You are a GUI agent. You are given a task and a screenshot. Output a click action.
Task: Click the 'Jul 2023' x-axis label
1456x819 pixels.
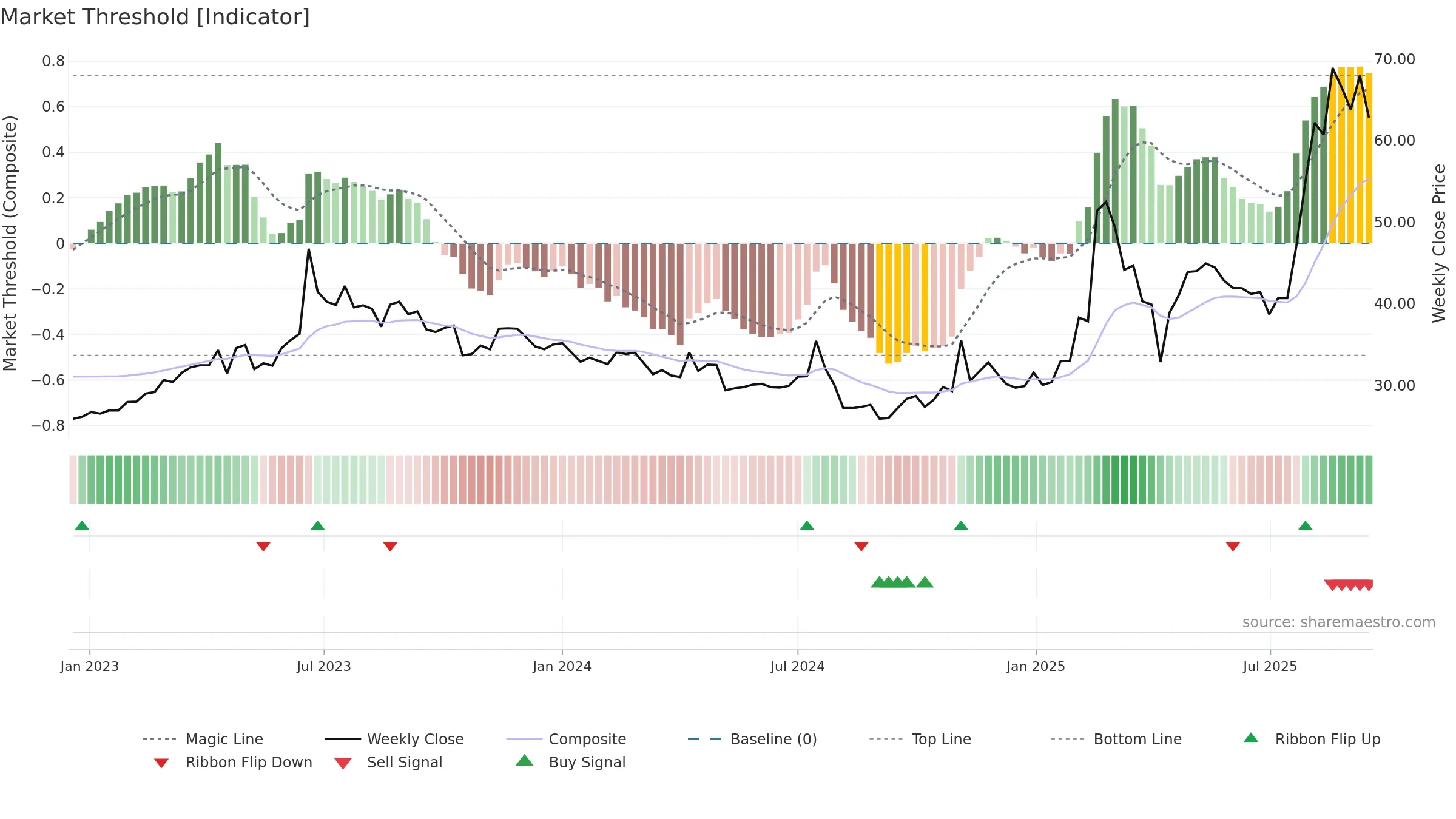[x=324, y=666]
